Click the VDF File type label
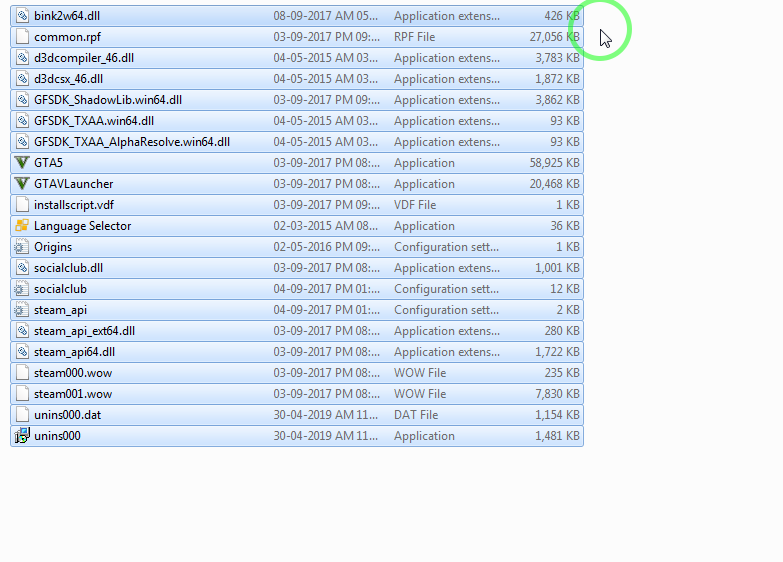 pyautogui.click(x=415, y=205)
